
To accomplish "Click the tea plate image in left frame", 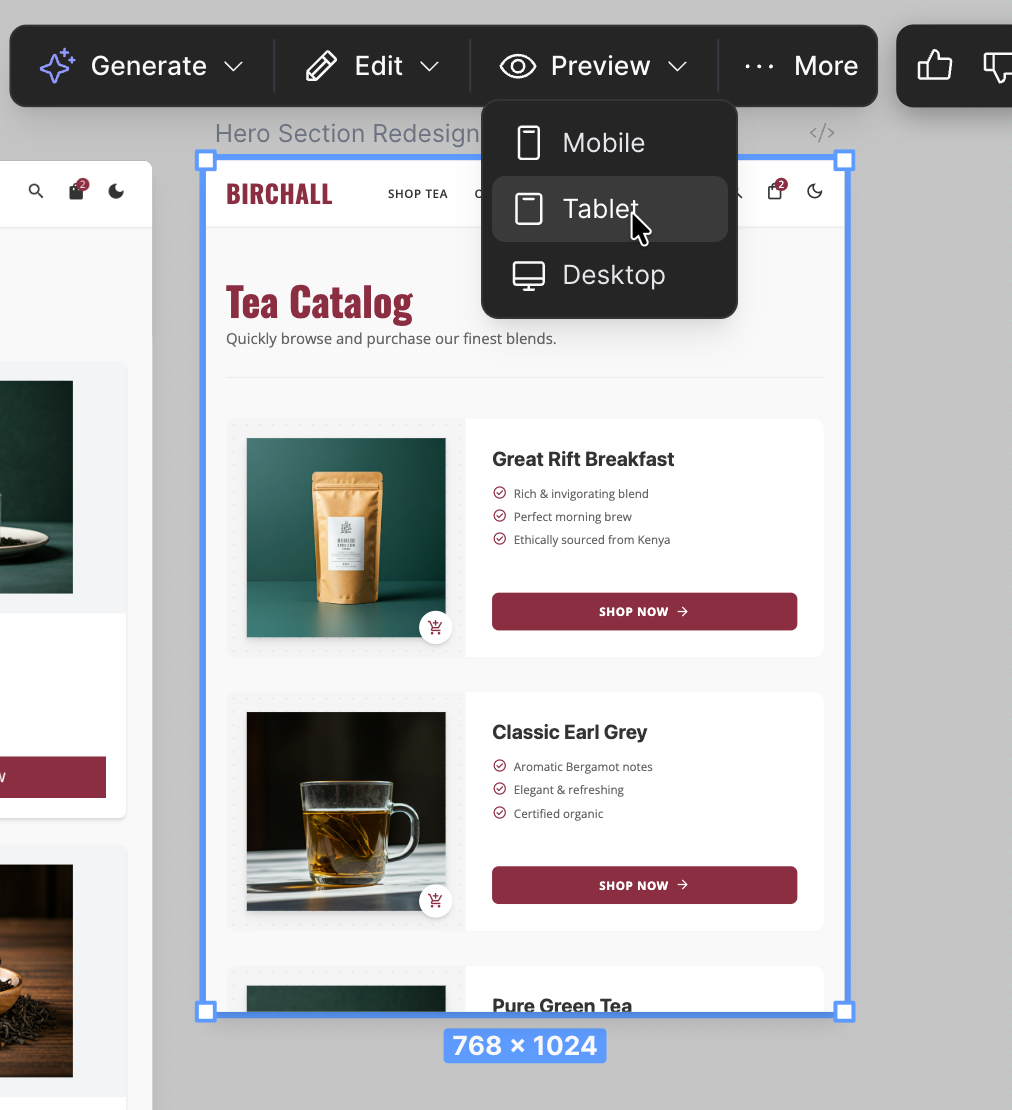I will tap(36, 487).
